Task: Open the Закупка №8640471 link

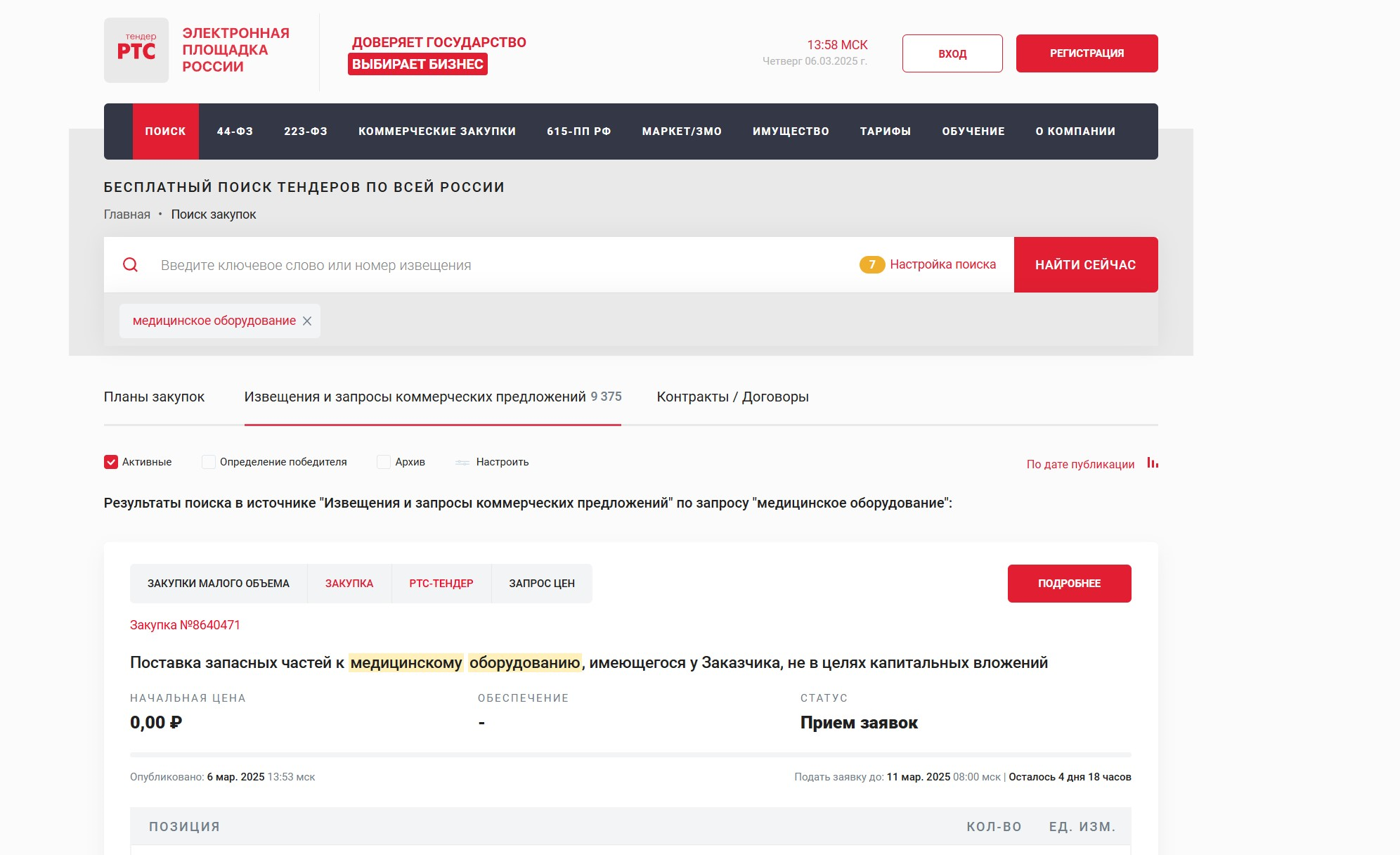Action: tap(185, 625)
